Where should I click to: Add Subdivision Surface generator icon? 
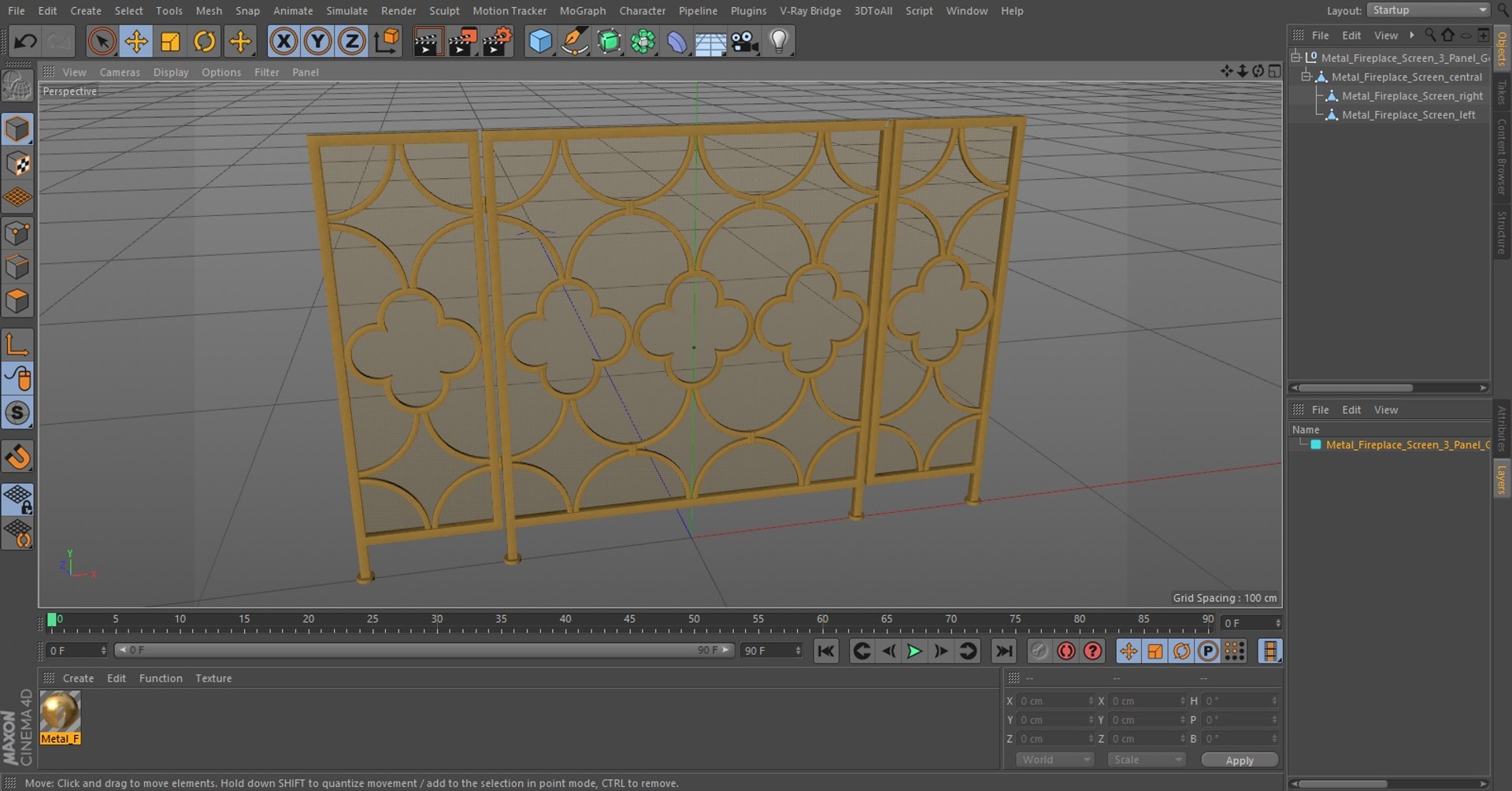click(x=609, y=41)
